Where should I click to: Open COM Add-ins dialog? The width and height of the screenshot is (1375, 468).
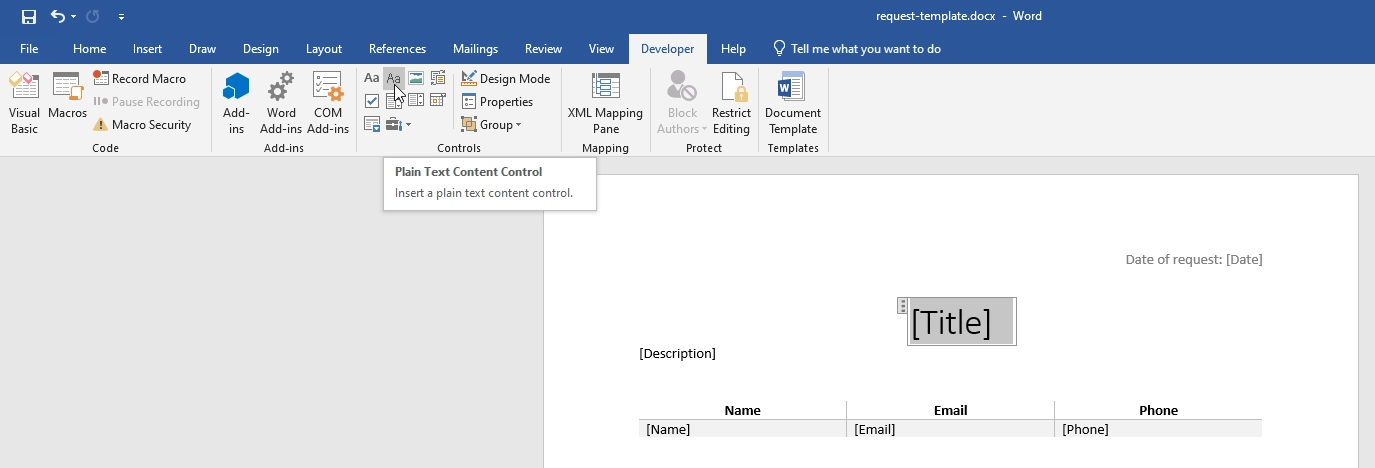(x=328, y=104)
